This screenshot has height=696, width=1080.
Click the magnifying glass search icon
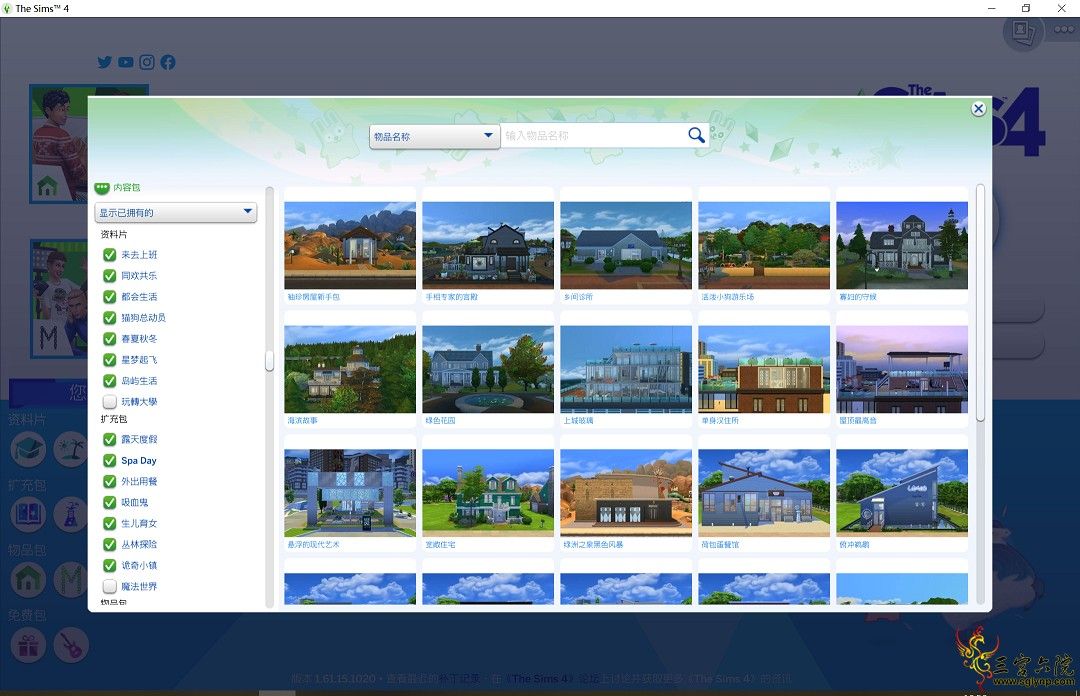coord(696,135)
